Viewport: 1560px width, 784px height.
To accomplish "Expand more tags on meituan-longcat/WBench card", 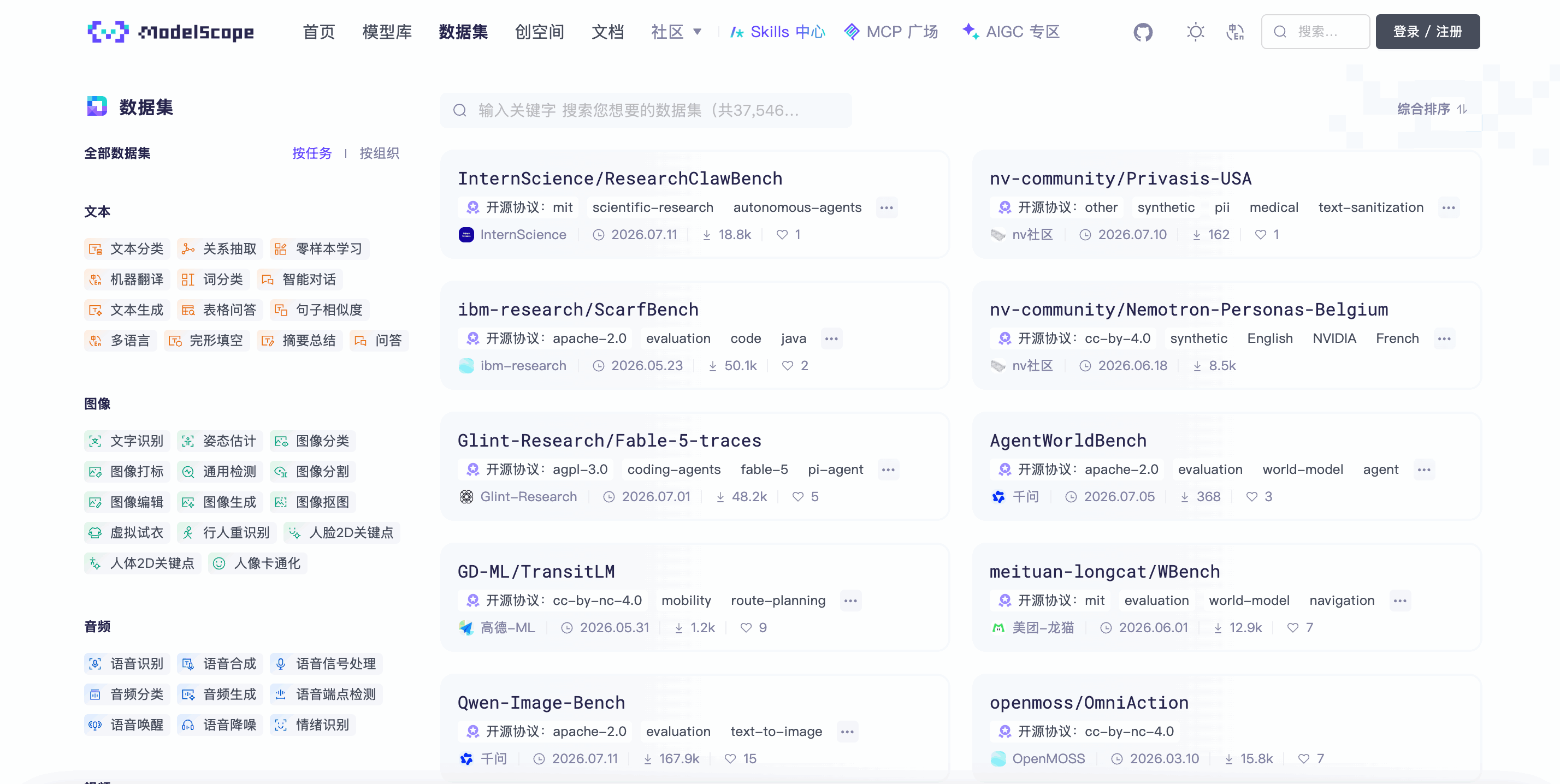I will [x=1399, y=601].
